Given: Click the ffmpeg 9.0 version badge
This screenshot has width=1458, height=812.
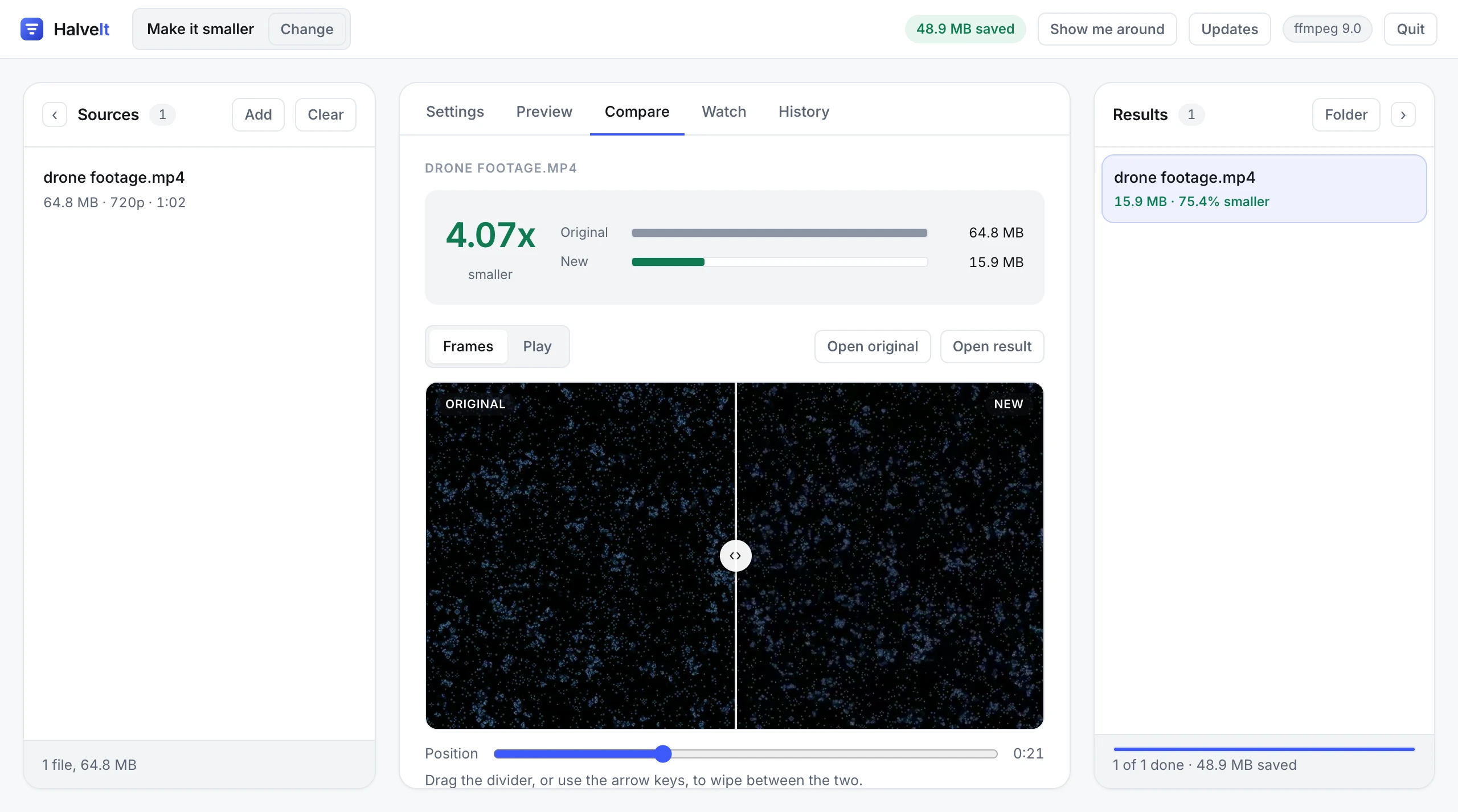Looking at the screenshot, I should coord(1327,29).
